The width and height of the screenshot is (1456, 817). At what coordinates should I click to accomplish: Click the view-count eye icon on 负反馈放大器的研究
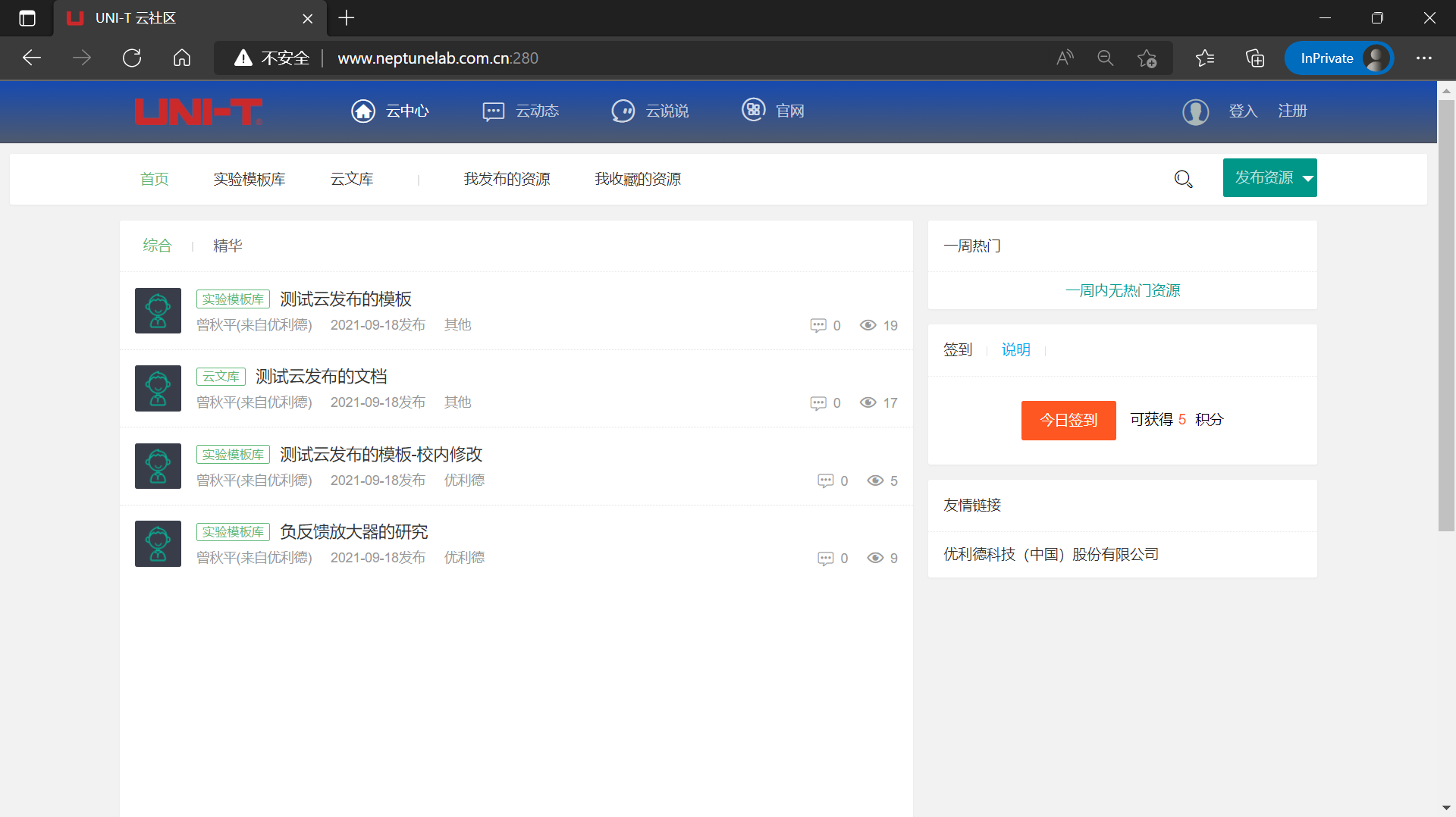(875, 558)
